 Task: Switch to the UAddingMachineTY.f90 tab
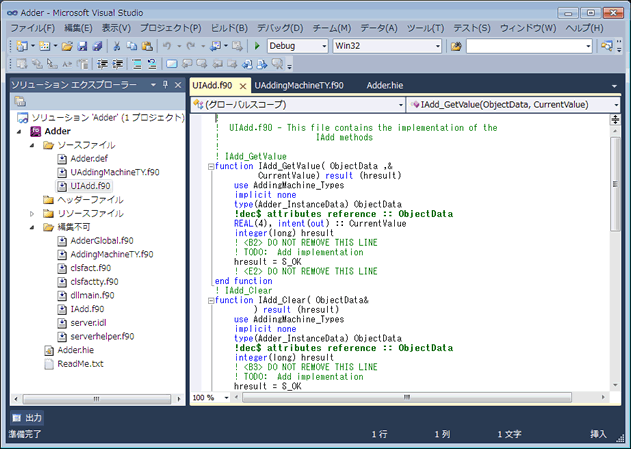click(298, 86)
